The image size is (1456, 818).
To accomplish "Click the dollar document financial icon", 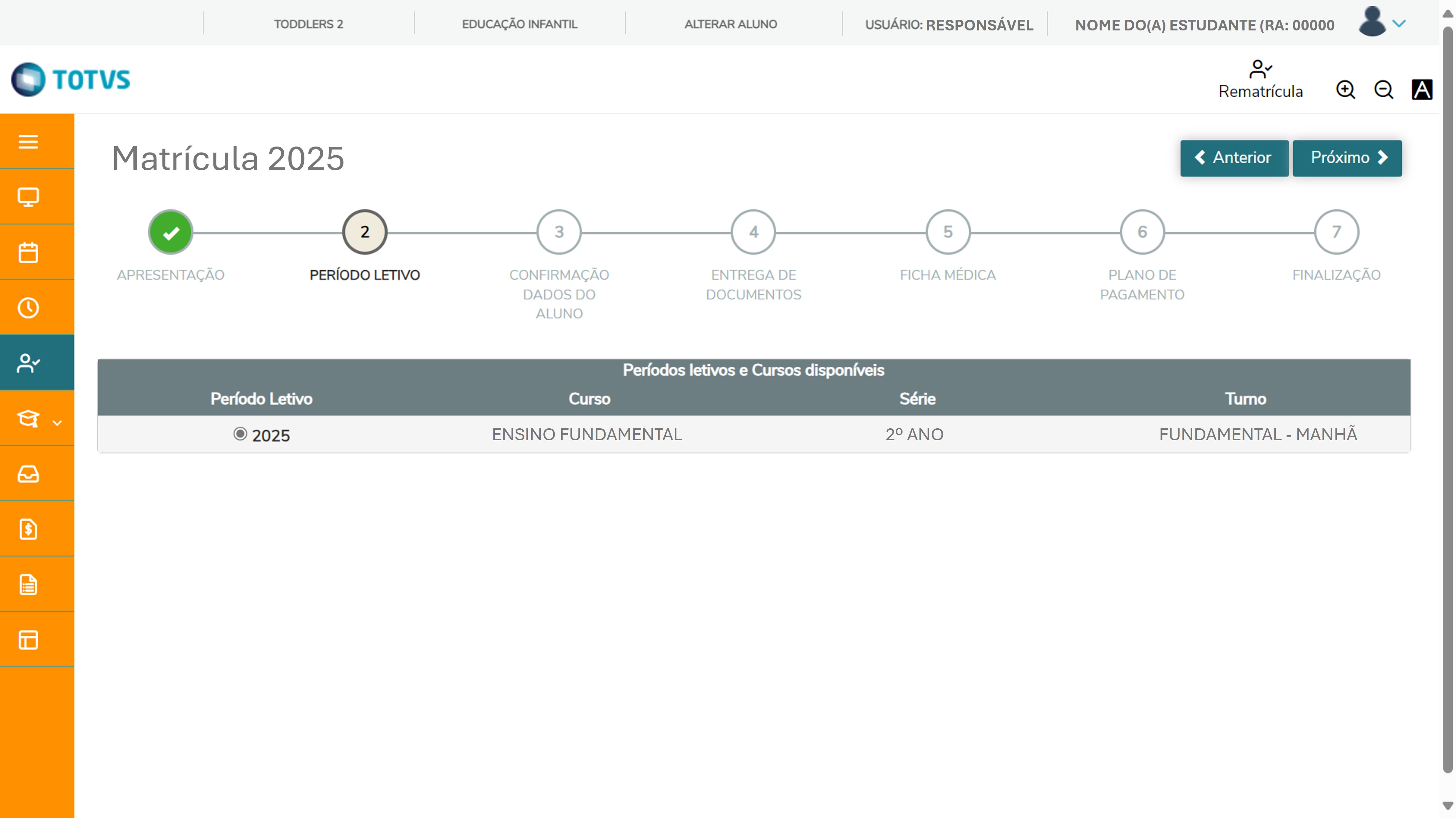I will [28, 529].
